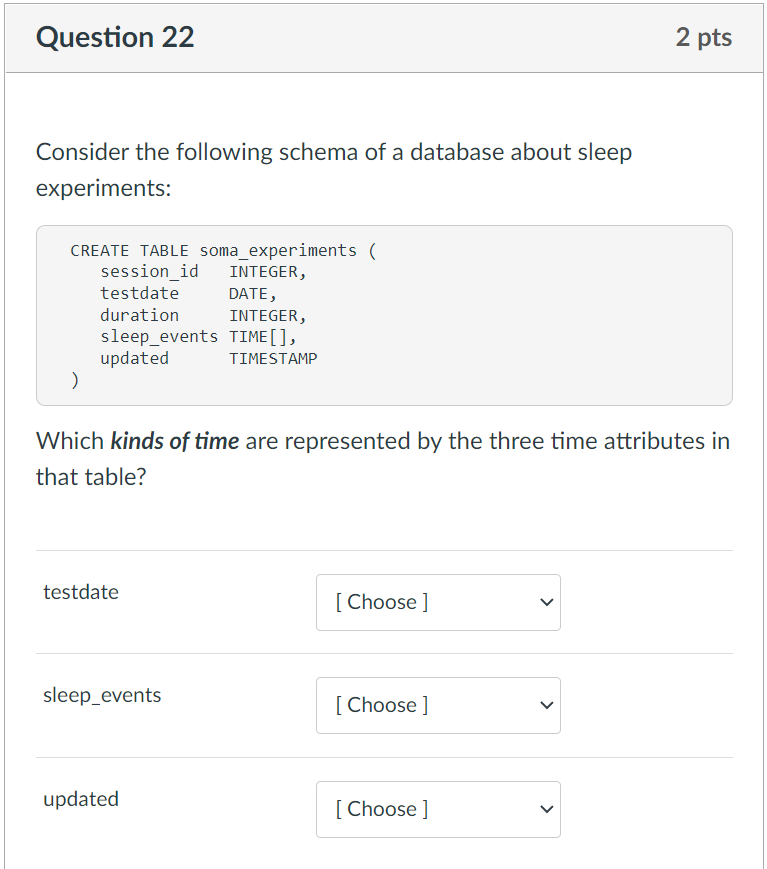Click the updated attribute label
Screen dimensions: 767x869
point(81,799)
